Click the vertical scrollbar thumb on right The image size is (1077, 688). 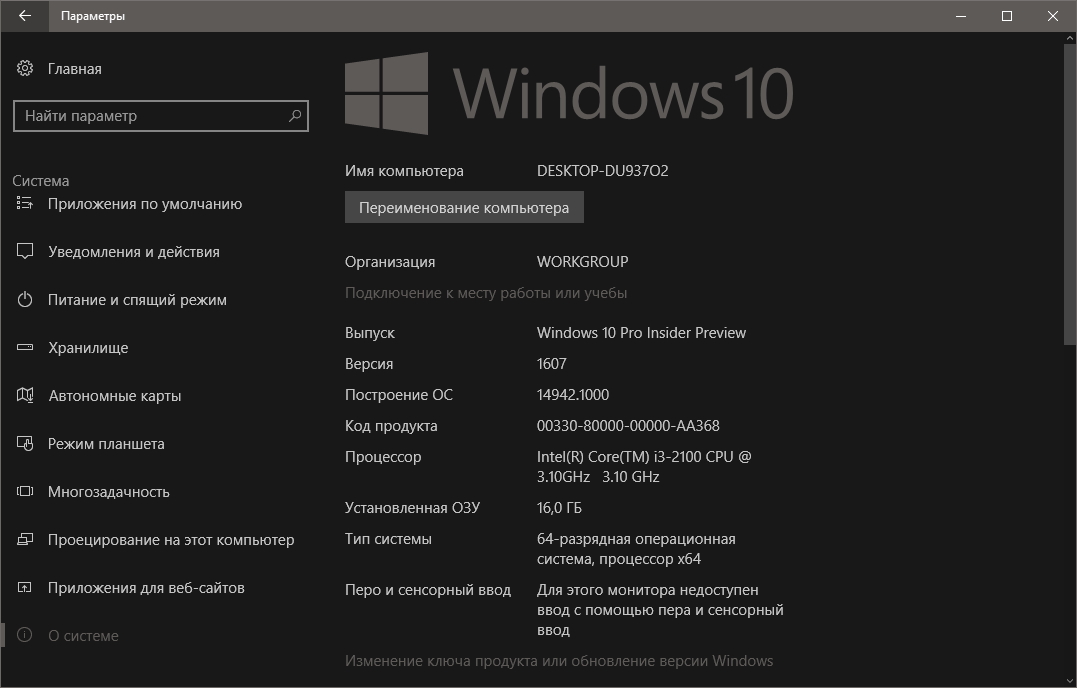point(1070,194)
